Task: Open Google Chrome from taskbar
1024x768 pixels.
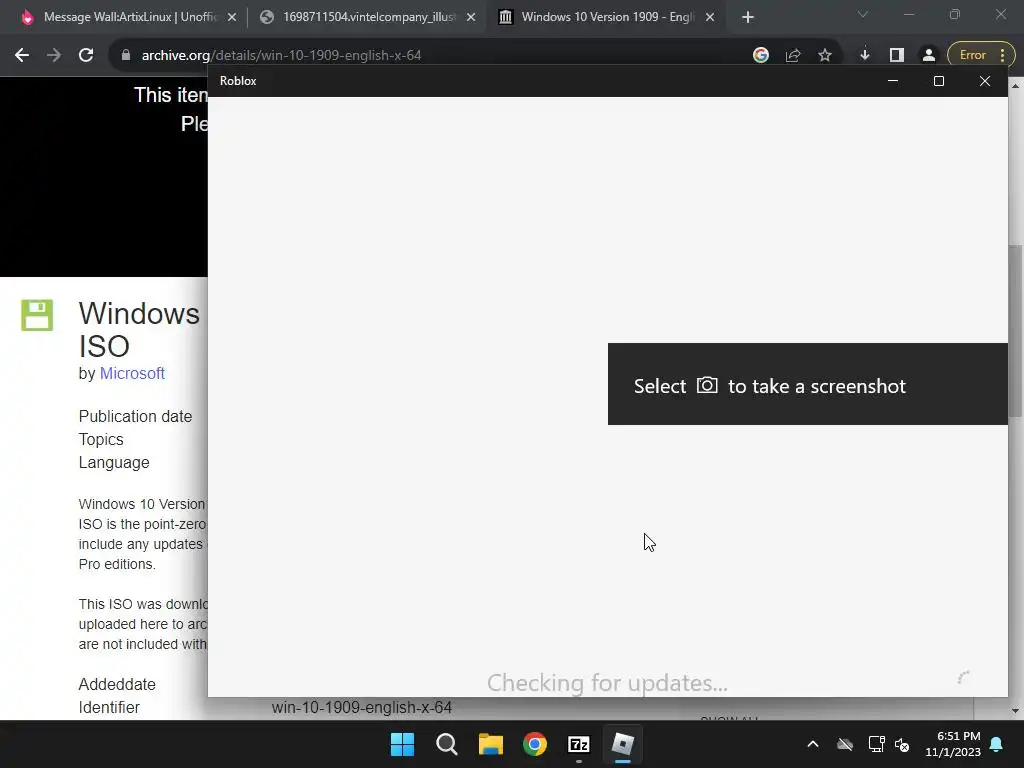Action: point(535,744)
